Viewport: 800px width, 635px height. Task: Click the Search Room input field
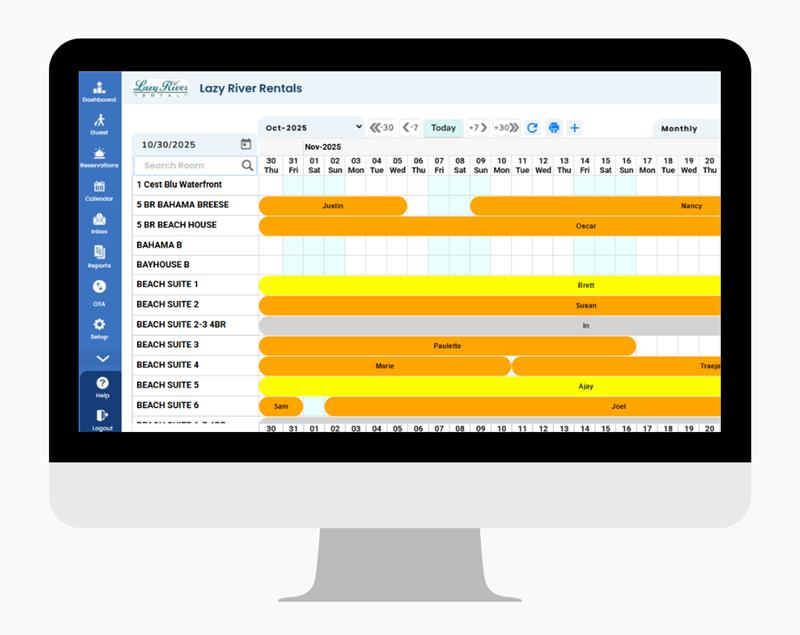tap(188, 165)
